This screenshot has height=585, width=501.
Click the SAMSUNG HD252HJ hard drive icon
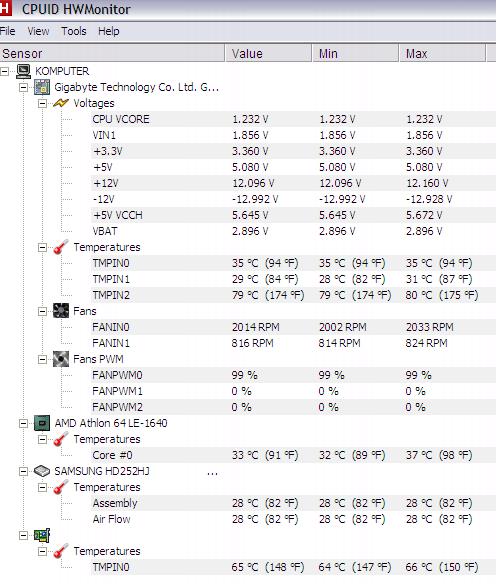(x=42, y=471)
